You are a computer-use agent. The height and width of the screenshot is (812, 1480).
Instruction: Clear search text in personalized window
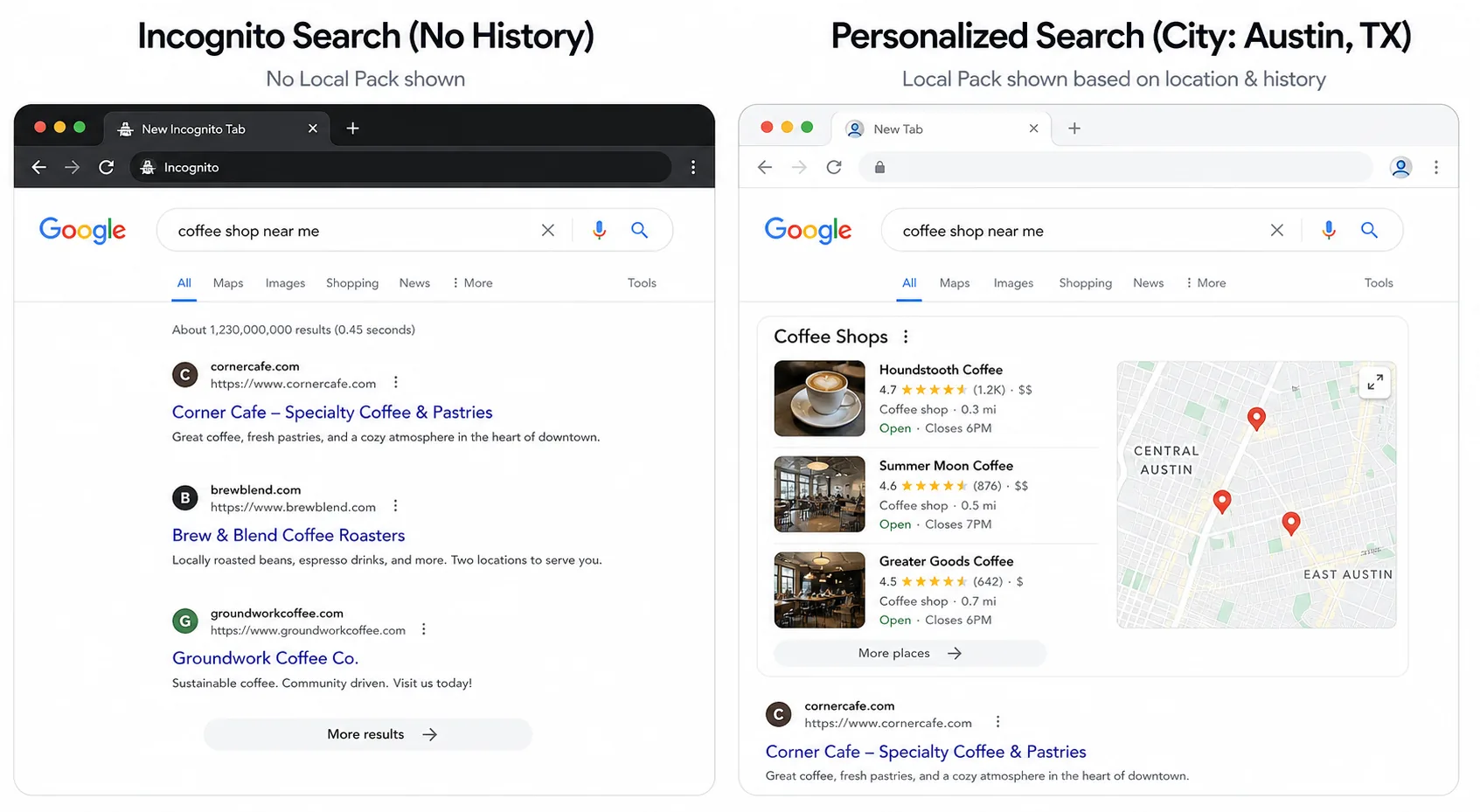(1277, 230)
